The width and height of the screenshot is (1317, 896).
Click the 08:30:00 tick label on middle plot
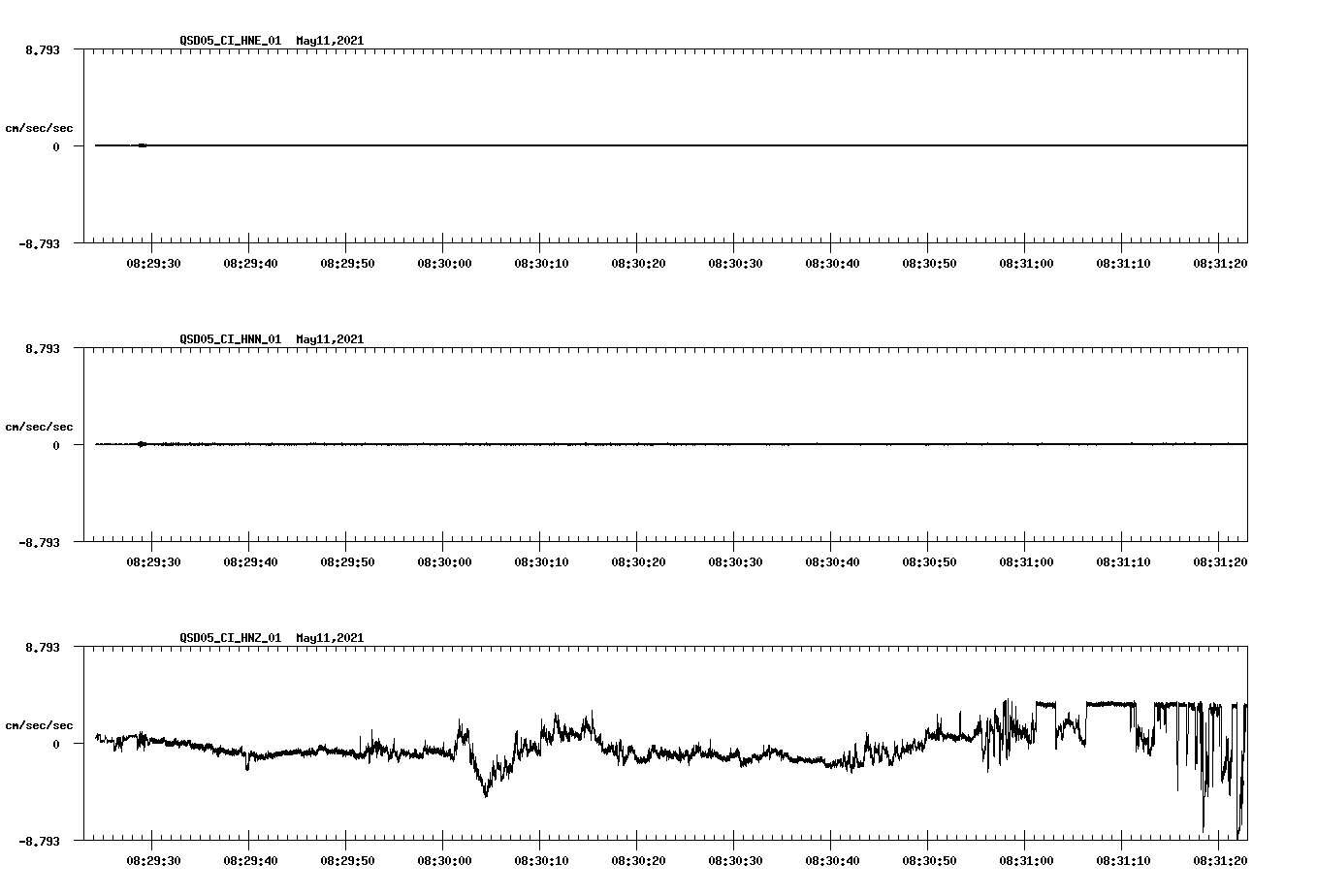[x=444, y=559]
